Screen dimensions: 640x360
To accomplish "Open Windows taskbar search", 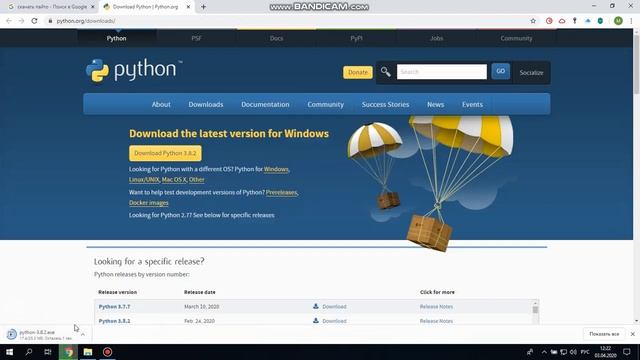I will point(29,352).
